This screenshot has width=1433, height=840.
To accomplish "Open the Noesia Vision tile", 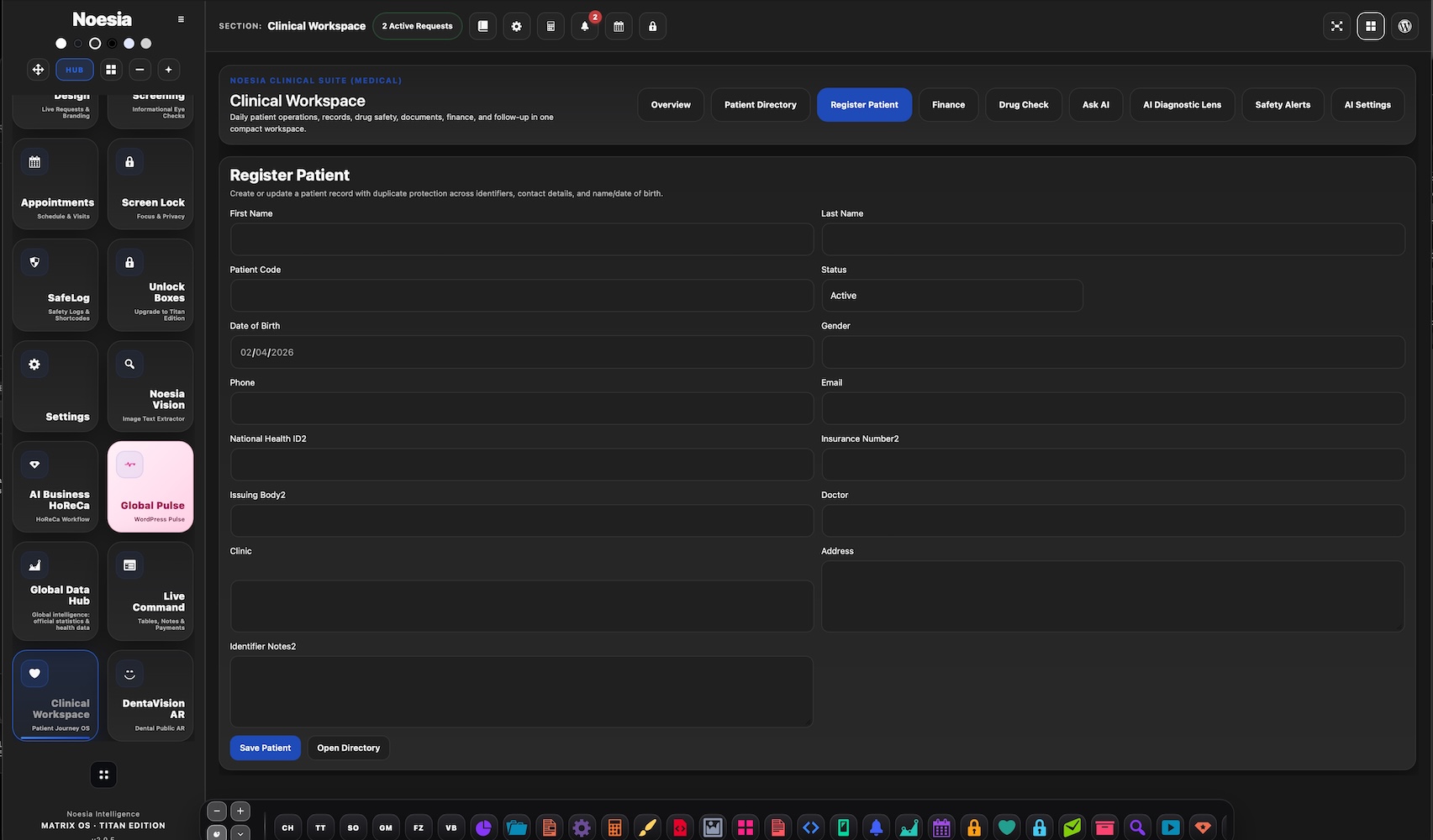I will pos(150,386).
